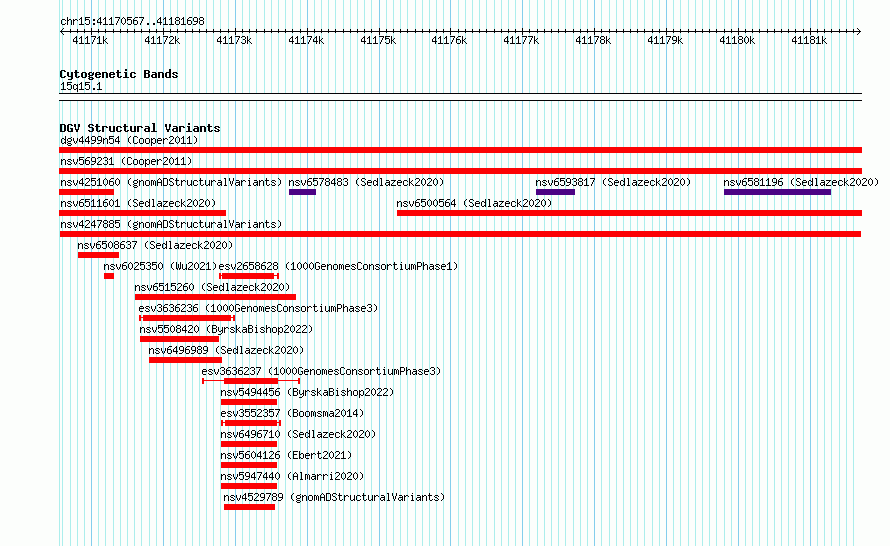Click the 41171k ruler position label
The width and height of the screenshot is (890, 546).
click(90, 40)
